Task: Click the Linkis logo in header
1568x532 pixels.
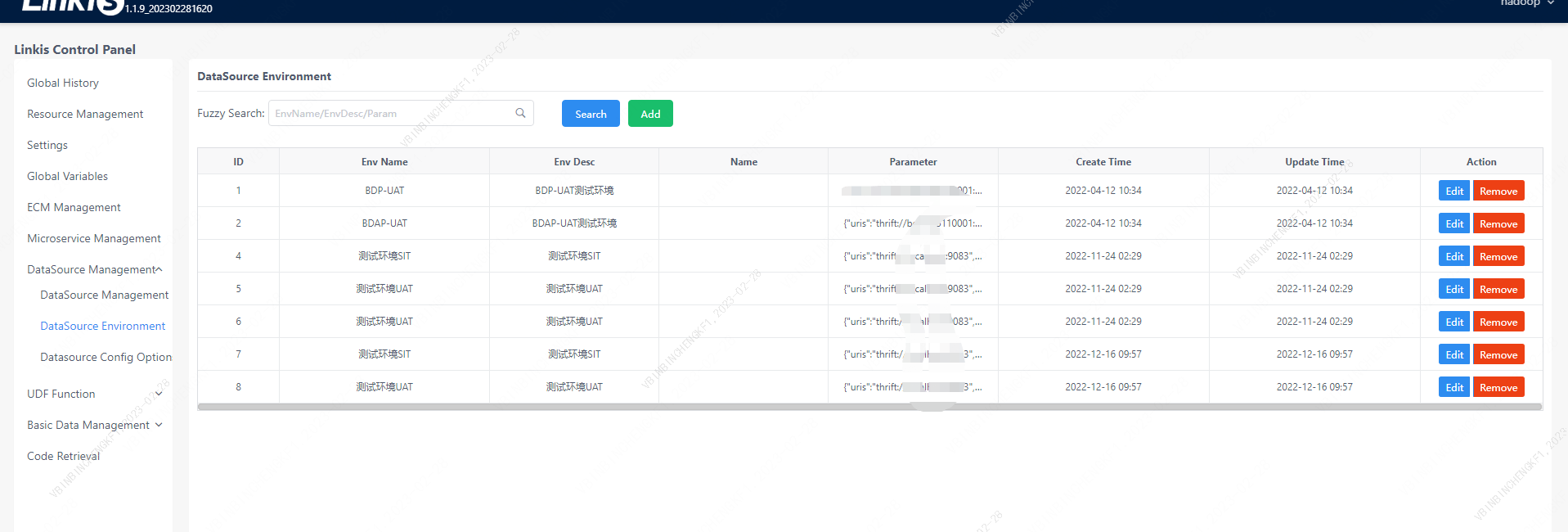Action: [x=72, y=7]
